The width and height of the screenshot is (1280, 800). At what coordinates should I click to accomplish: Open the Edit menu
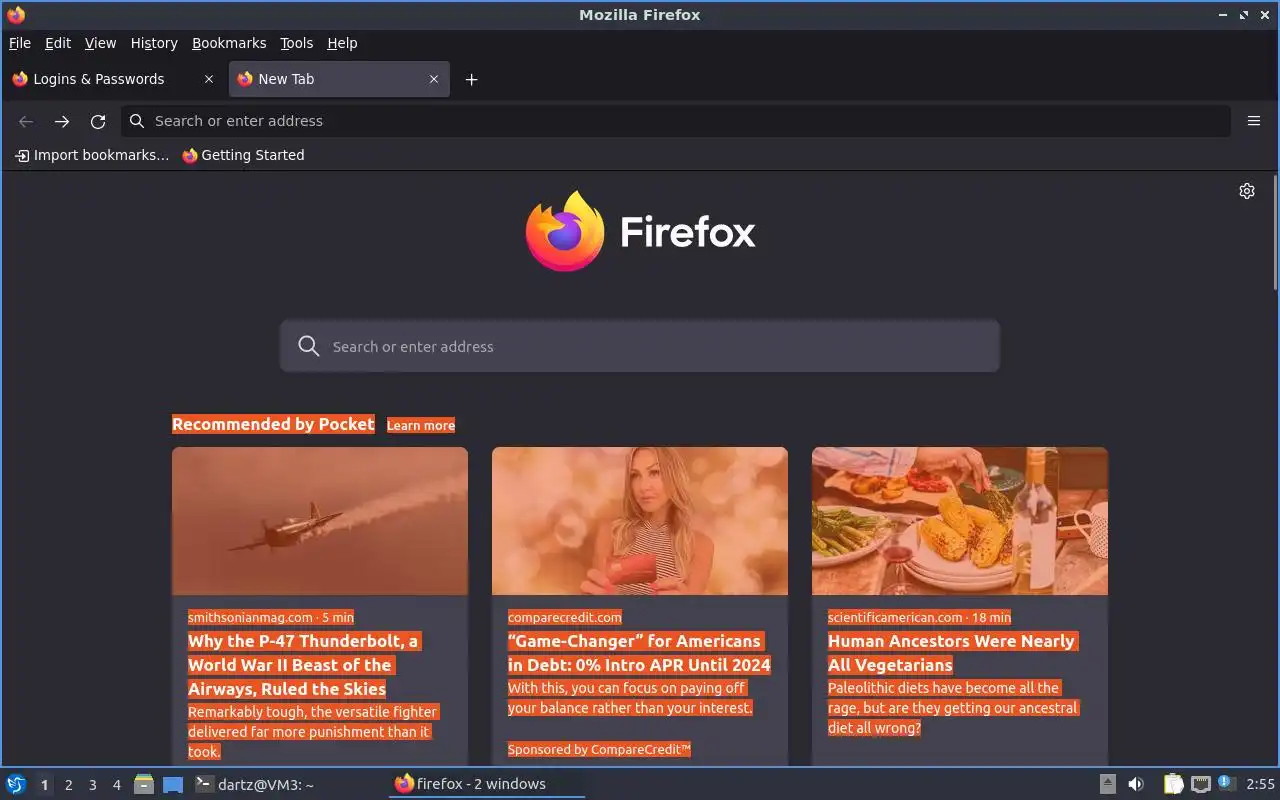[58, 43]
